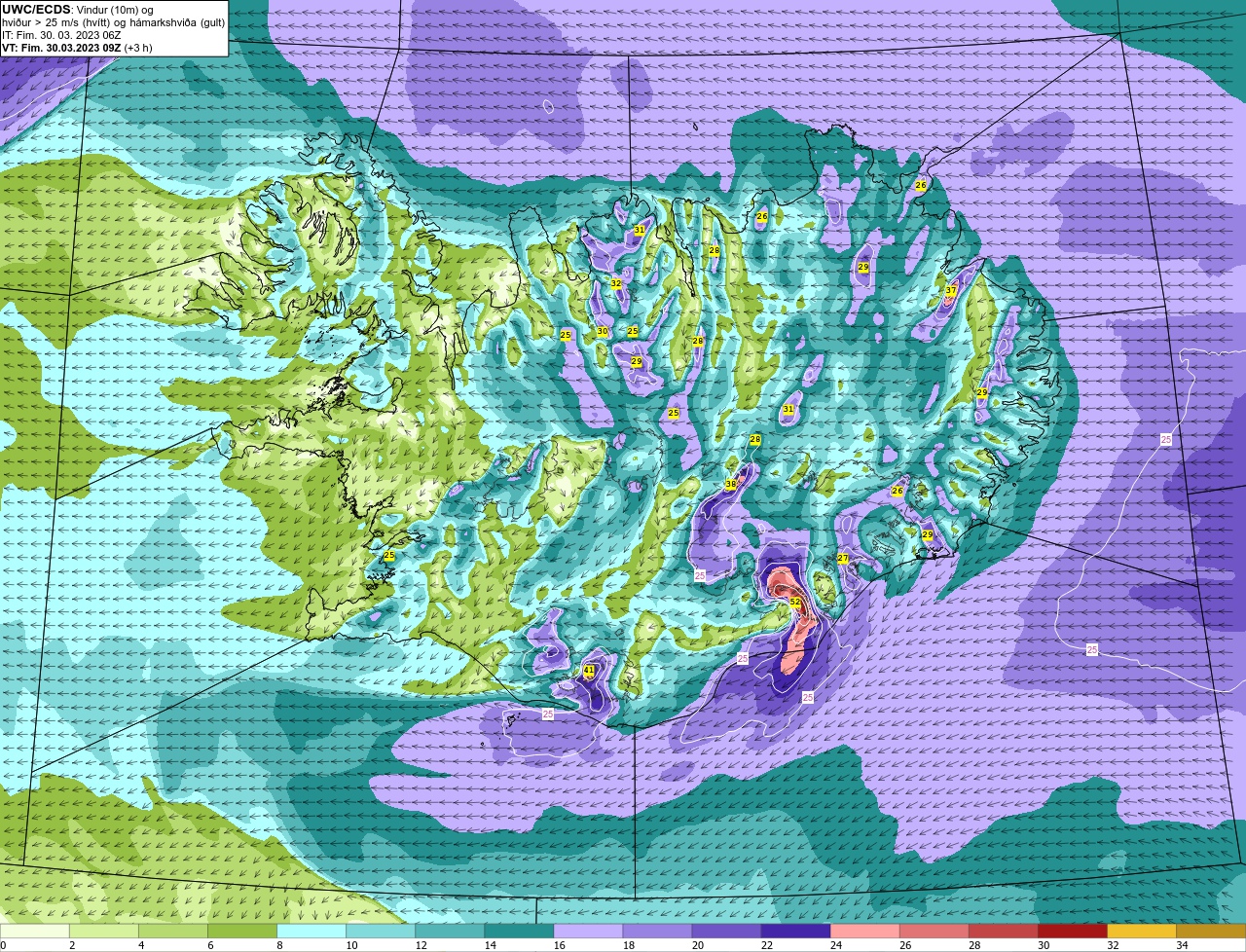Click the 'IT: Fim. 30. 03. 2023 06Z' line
Image resolution: width=1246 pixels, height=952 pixels.
pyautogui.click(x=61, y=35)
